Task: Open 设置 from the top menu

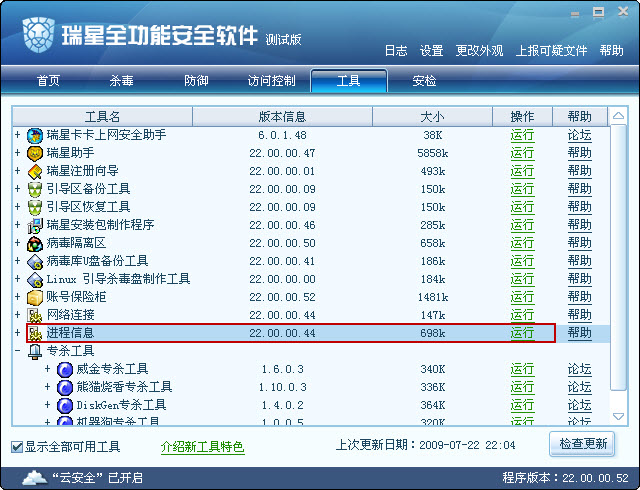Action: 431,51
